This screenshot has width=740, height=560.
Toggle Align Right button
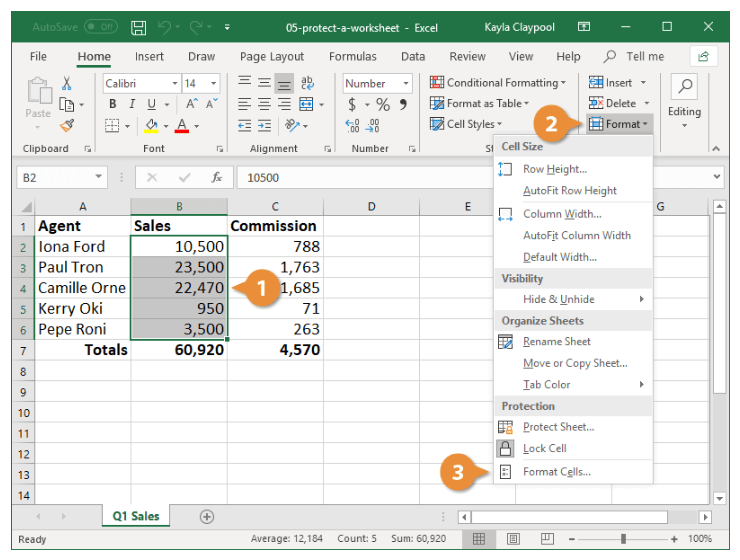[284, 104]
